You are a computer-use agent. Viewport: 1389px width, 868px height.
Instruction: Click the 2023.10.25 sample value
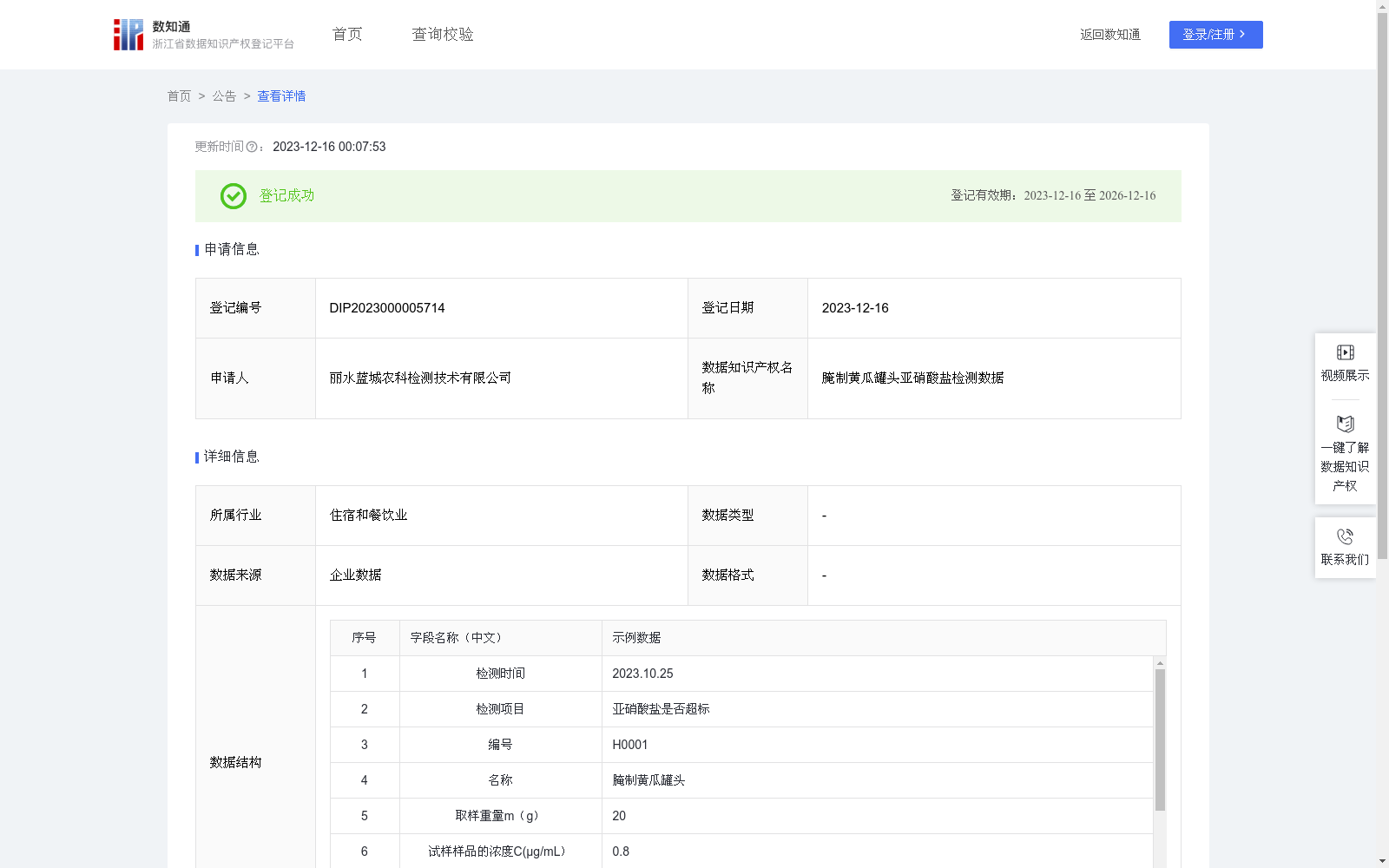pos(642,674)
